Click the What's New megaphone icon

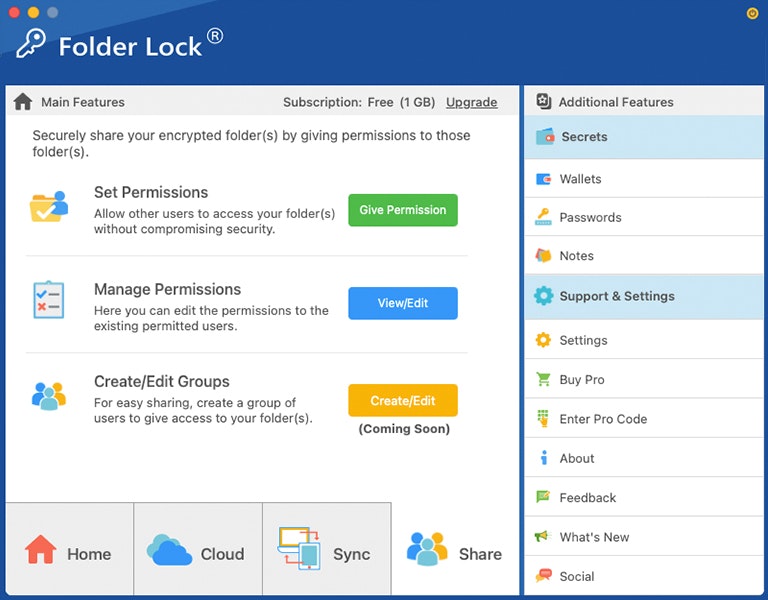click(543, 536)
